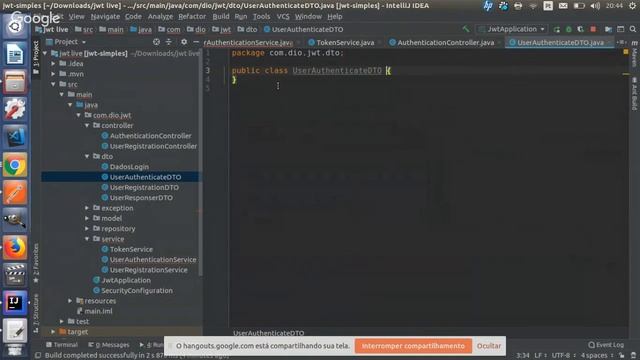Open Search Everywhere magnifier icon
Image resolution: width=640 pixels, height=360 pixels.
633,29
